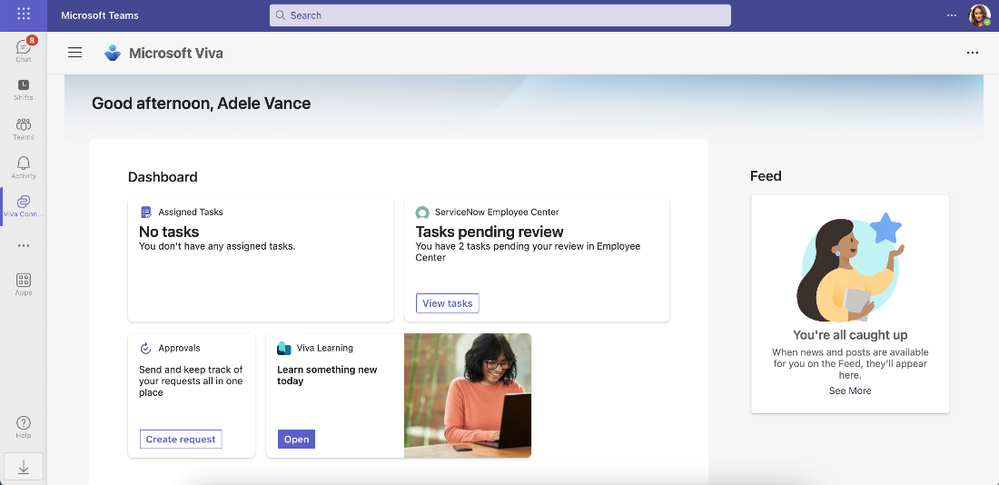
Task: Open ellipsis menu in Microsoft Viva header
Action: click(x=972, y=53)
